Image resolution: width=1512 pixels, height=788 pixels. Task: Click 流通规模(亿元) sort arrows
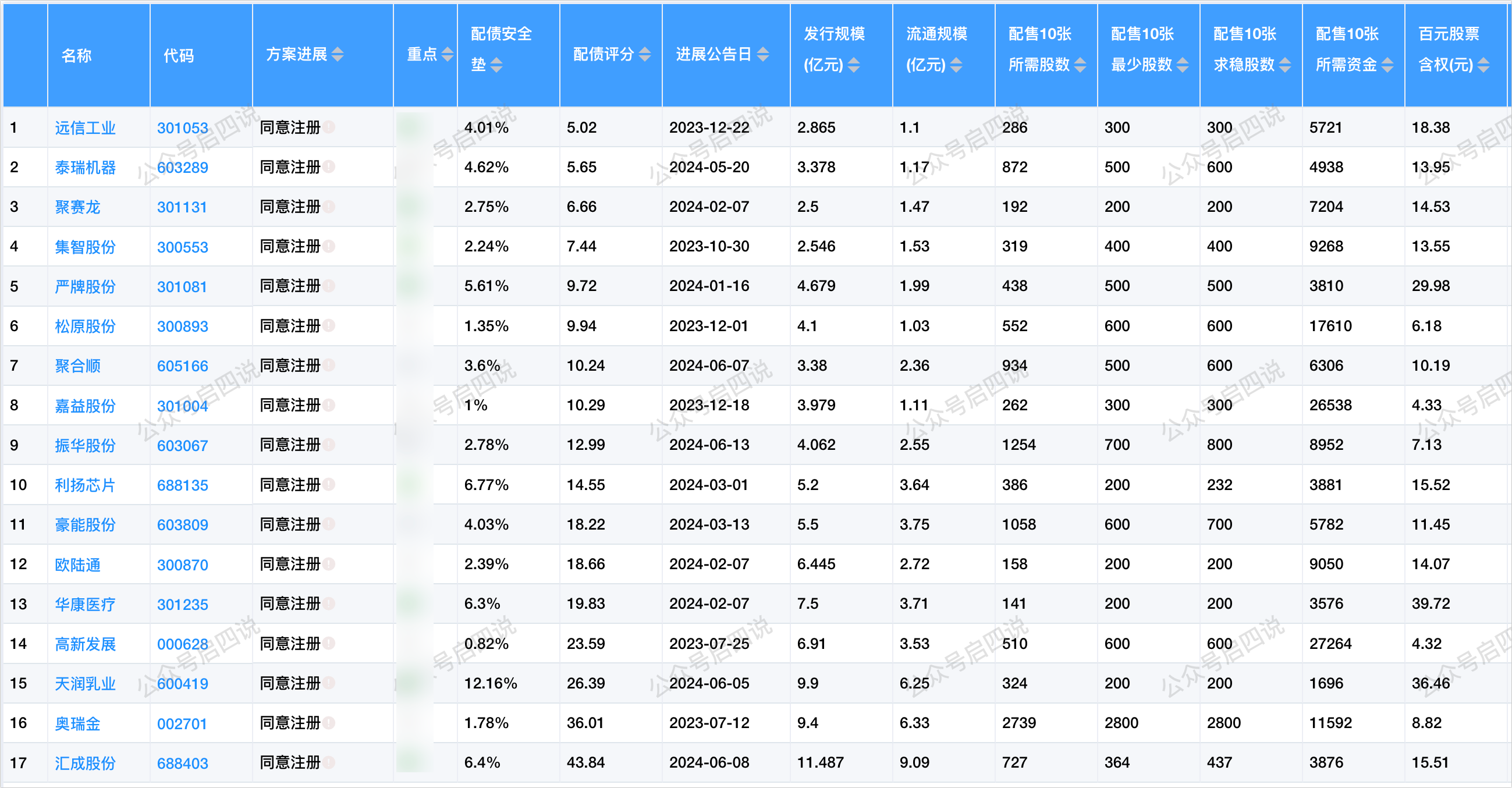point(956,65)
